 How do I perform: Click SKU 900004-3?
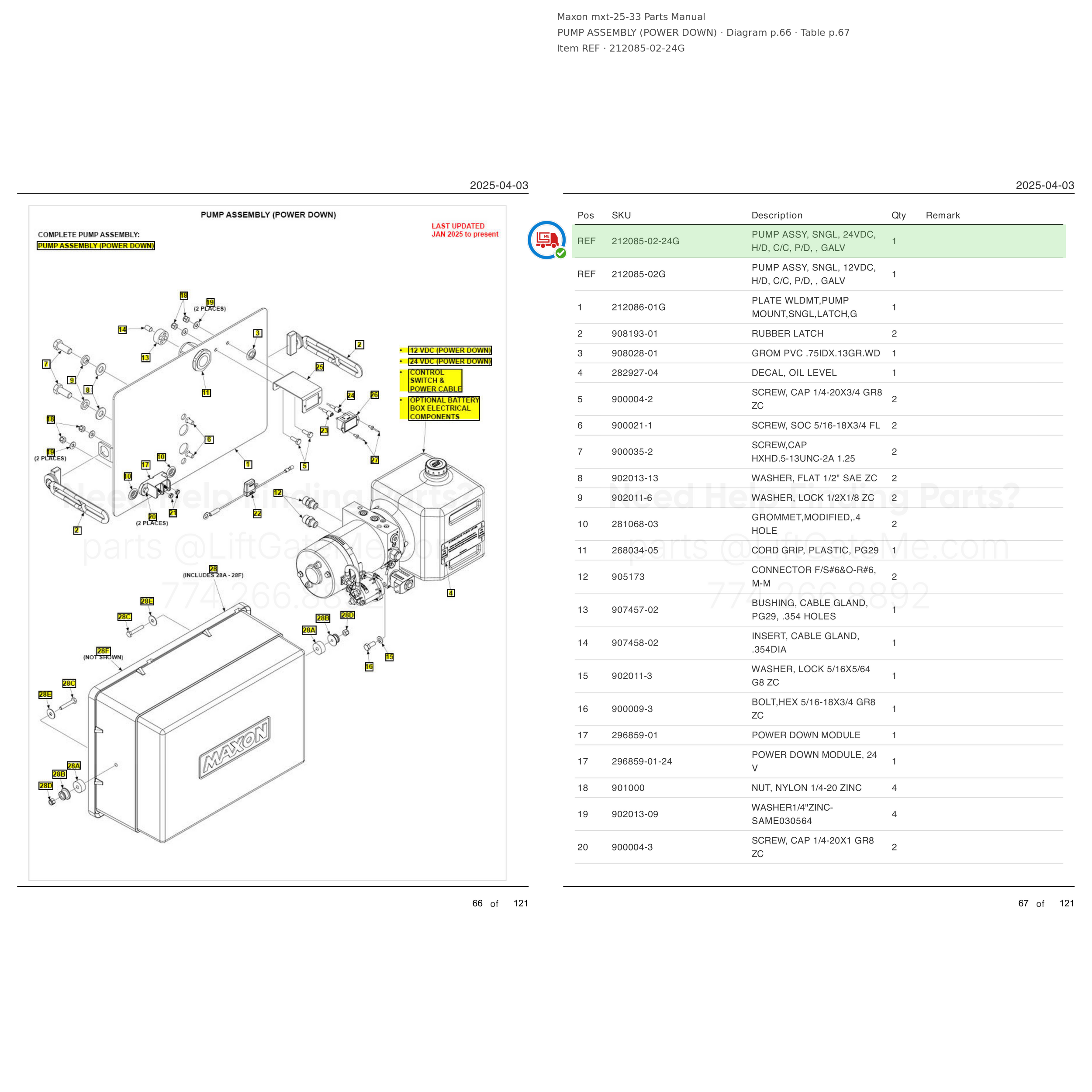click(x=632, y=847)
